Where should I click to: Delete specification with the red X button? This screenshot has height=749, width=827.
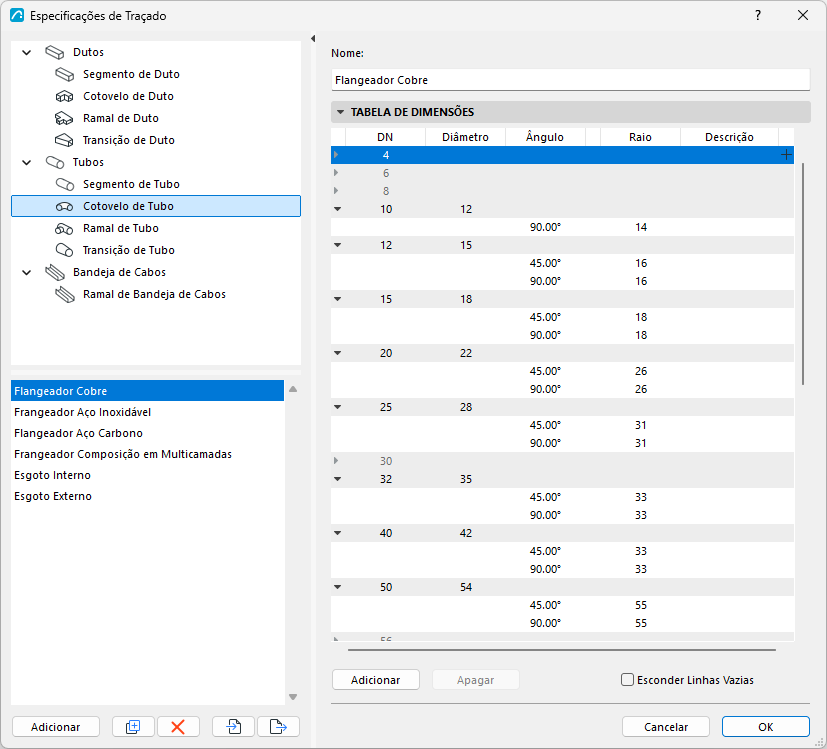(x=178, y=727)
